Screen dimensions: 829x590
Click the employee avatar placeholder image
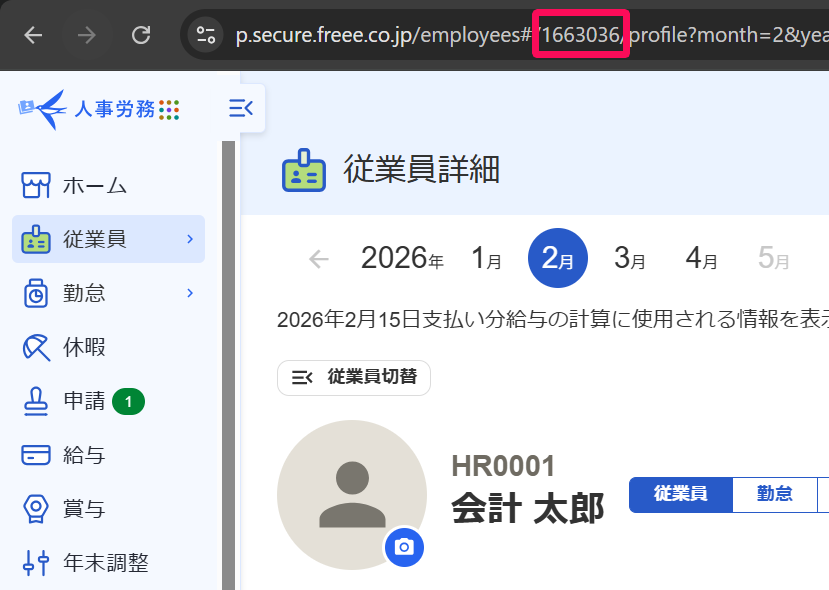coord(352,495)
